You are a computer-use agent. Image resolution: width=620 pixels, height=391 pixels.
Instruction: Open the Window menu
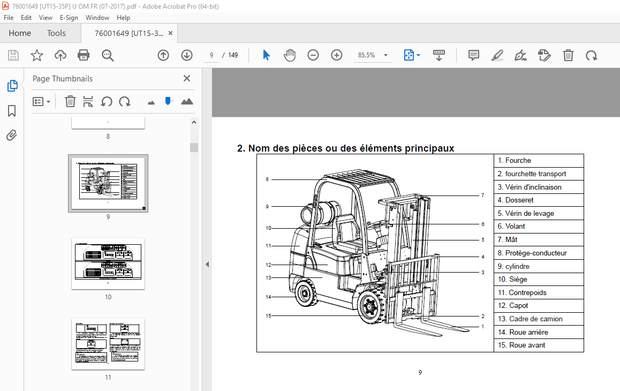click(97, 18)
